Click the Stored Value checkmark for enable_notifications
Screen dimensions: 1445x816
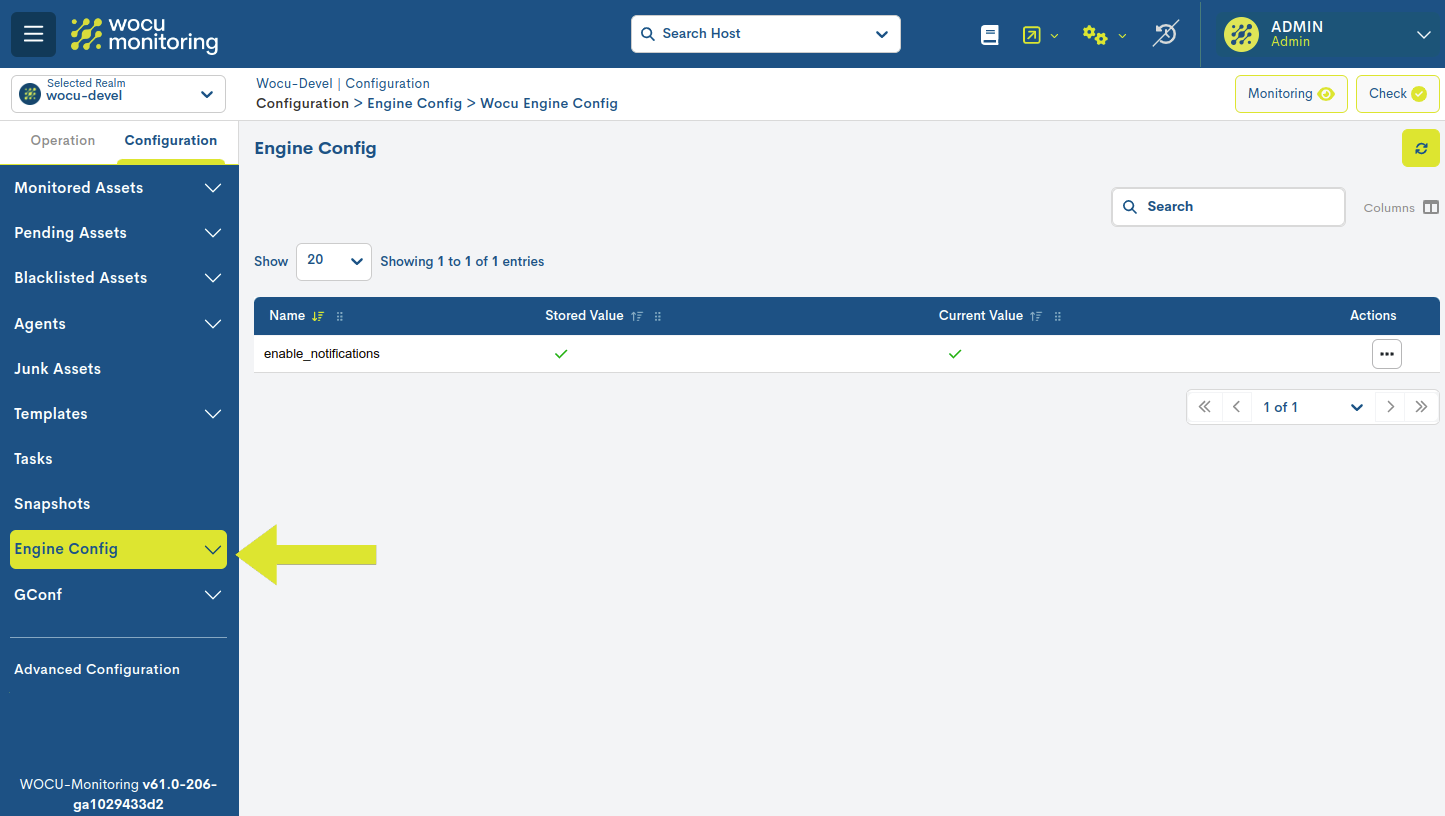561,354
